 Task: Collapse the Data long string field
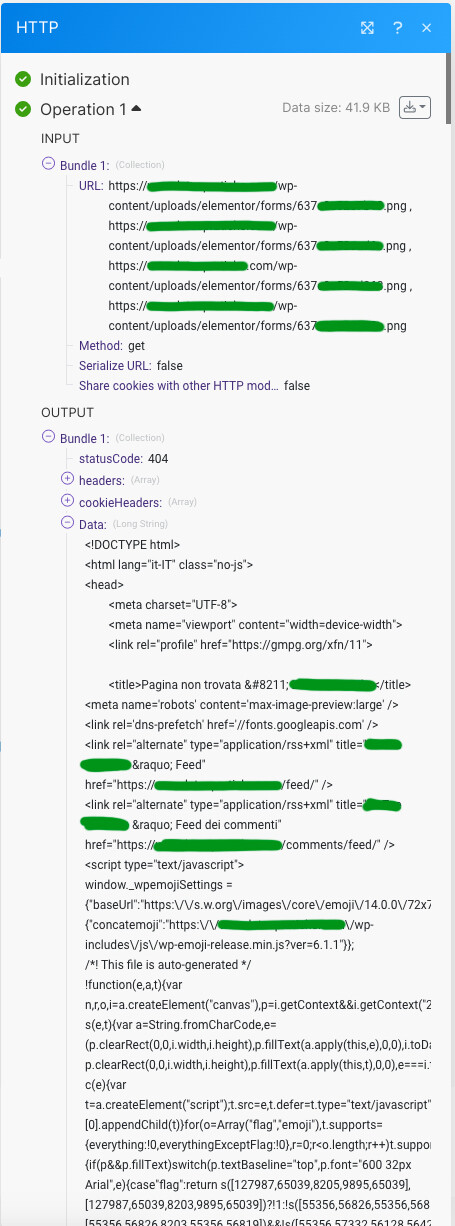tap(67, 522)
